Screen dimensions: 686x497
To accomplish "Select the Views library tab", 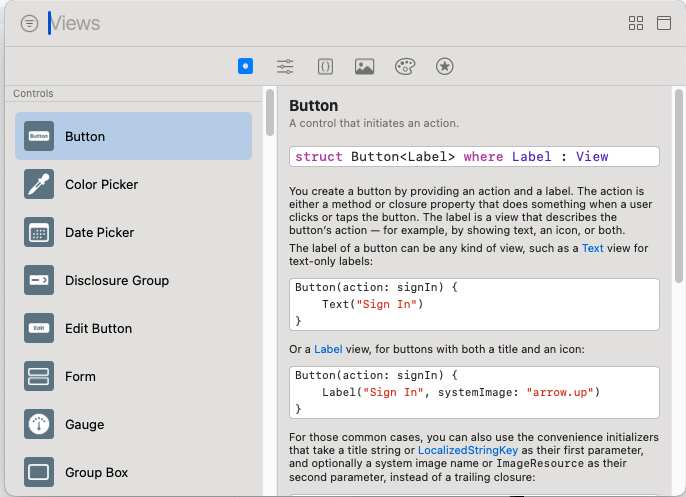I will pos(245,66).
